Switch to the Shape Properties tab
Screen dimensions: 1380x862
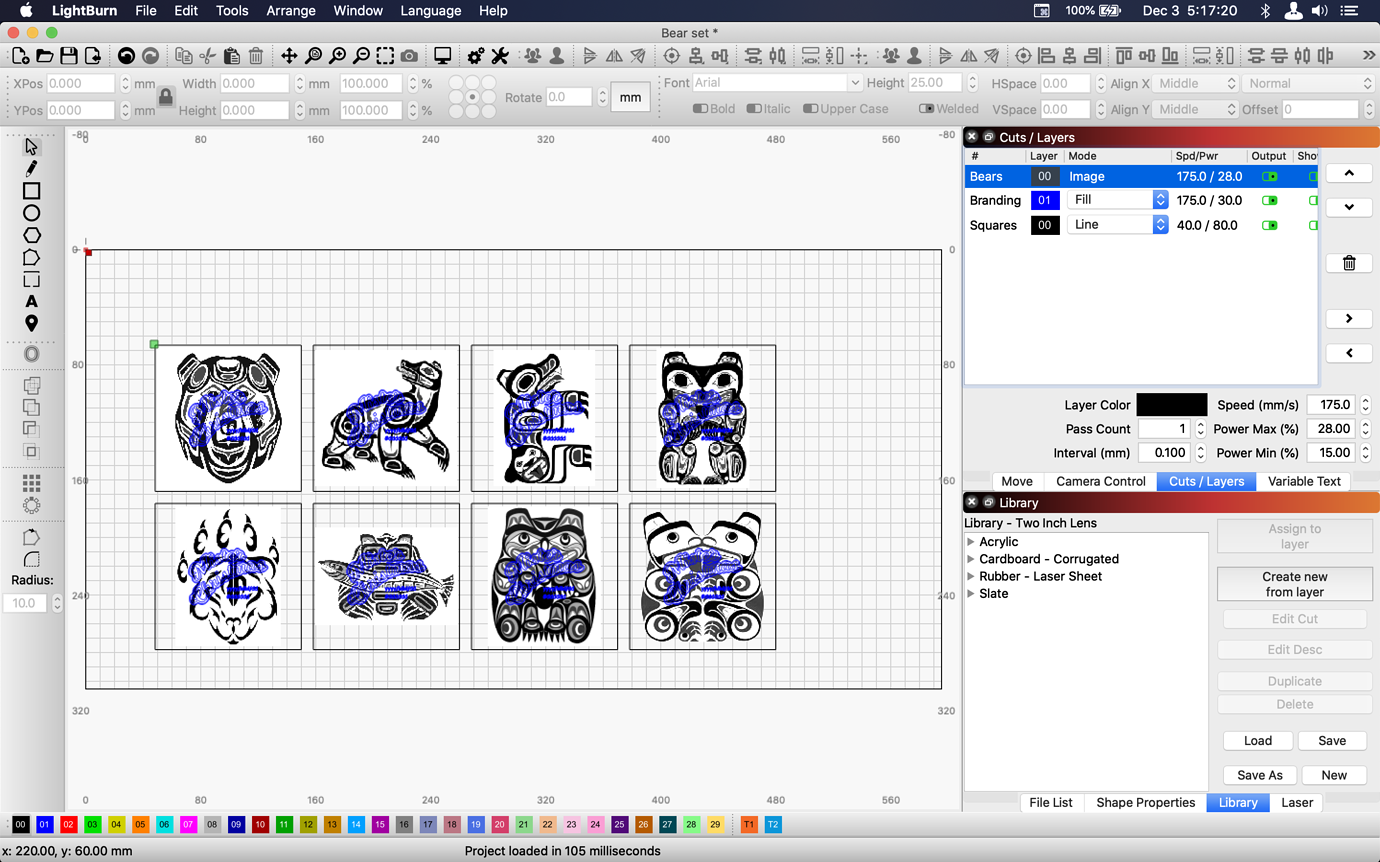(x=1145, y=802)
